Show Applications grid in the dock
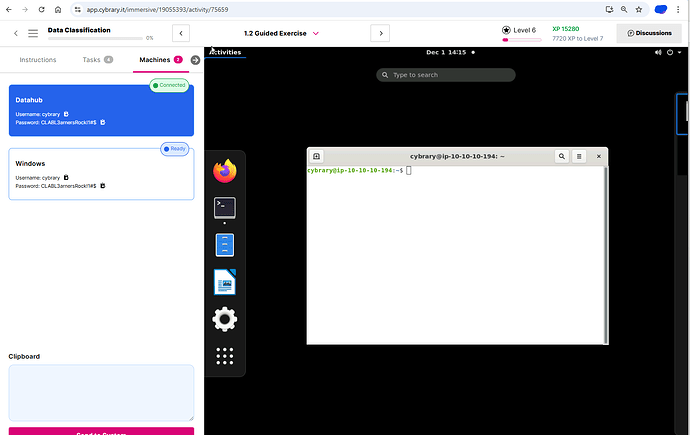Screen dimensions: 690x435 tap(225, 356)
